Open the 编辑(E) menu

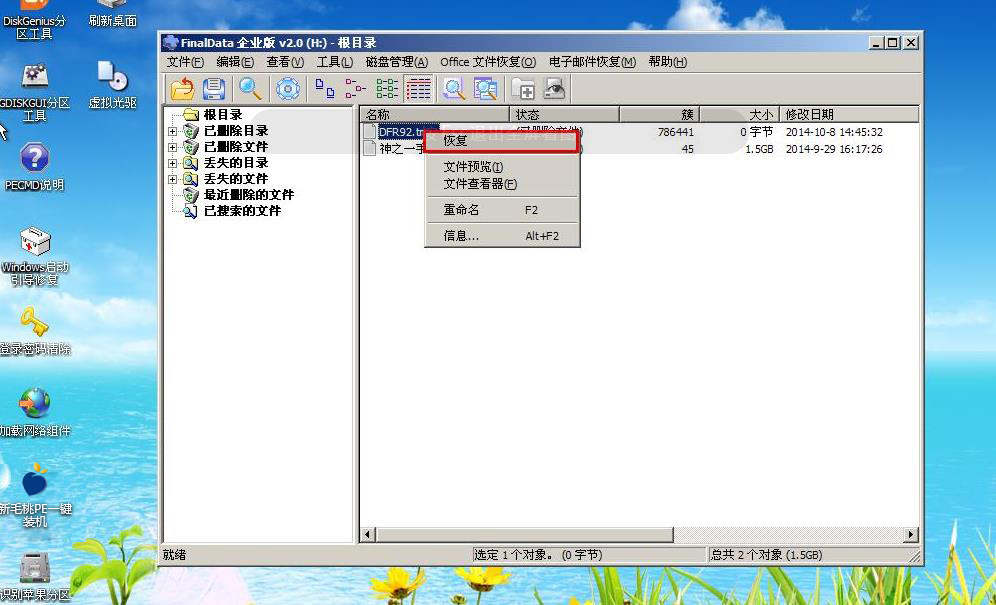pos(234,62)
